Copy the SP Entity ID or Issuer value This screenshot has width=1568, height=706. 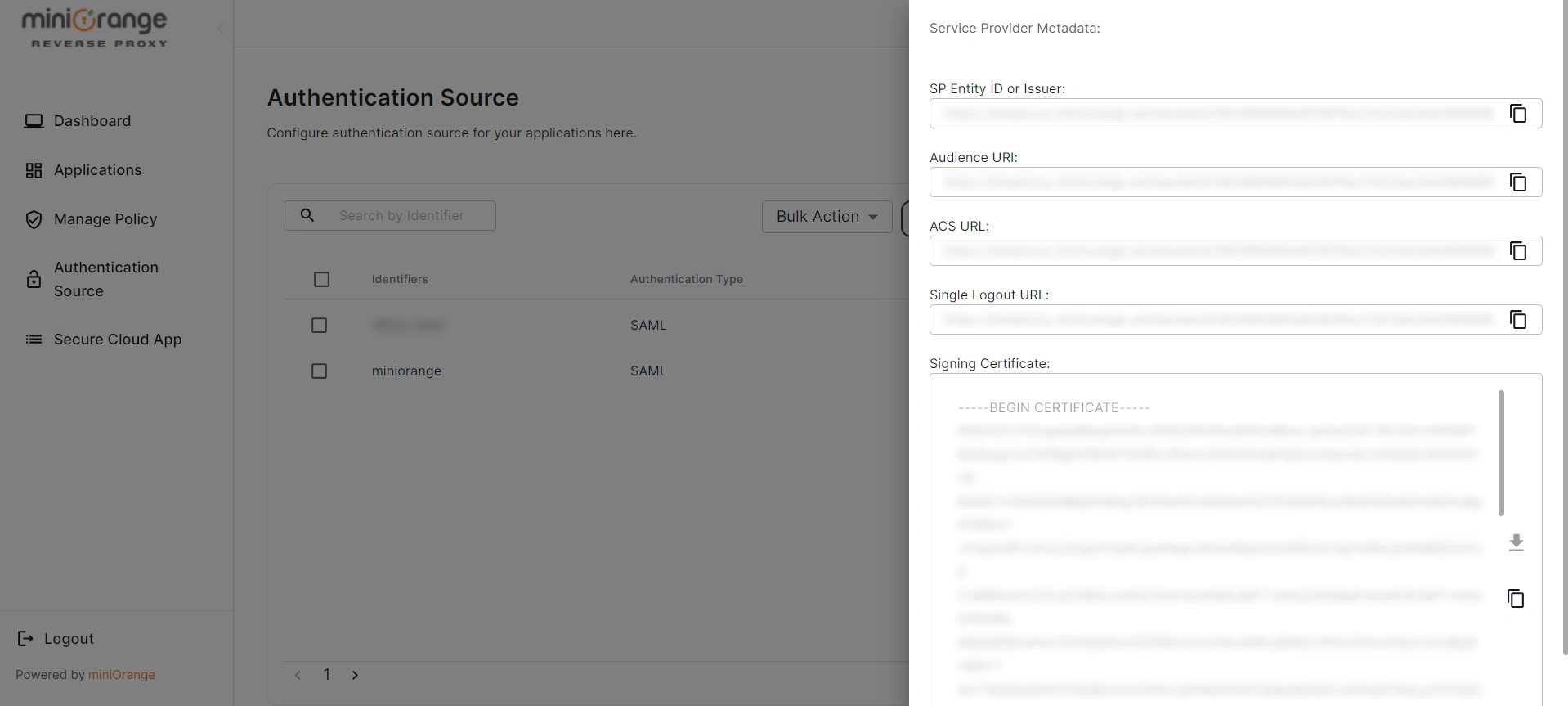click(x=1517, y=114)
